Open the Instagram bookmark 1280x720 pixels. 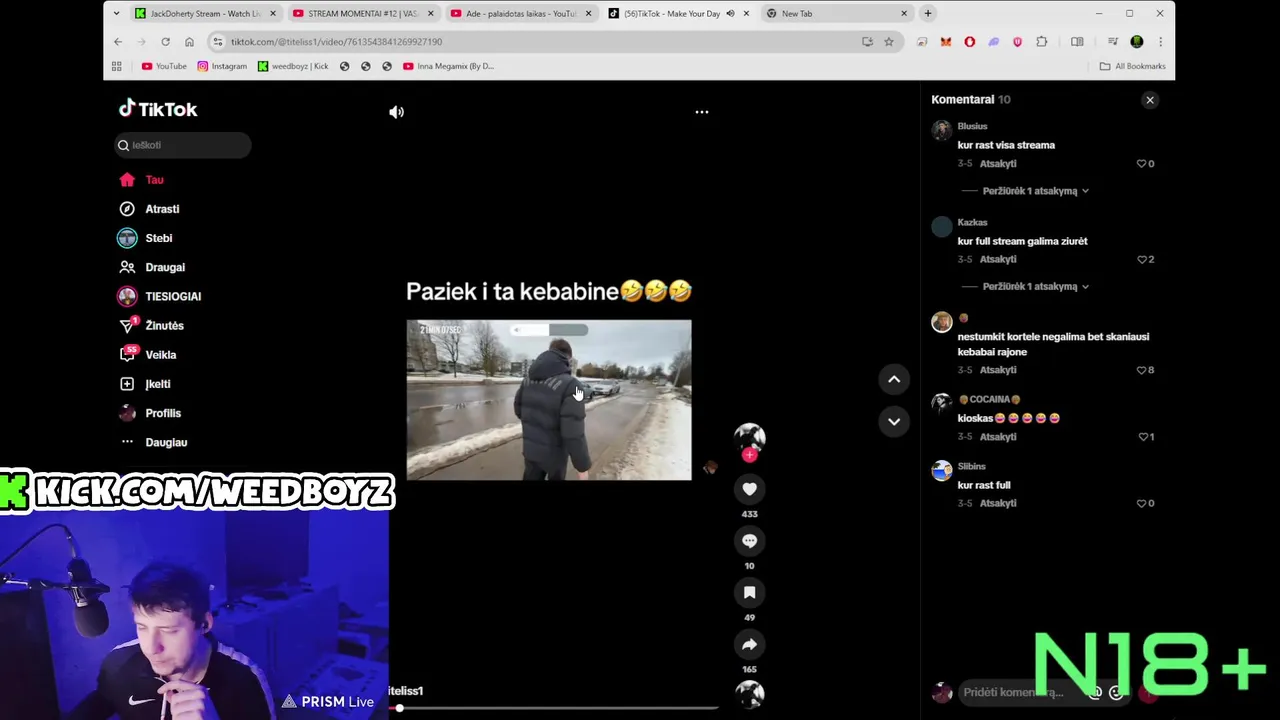(222, 66)
